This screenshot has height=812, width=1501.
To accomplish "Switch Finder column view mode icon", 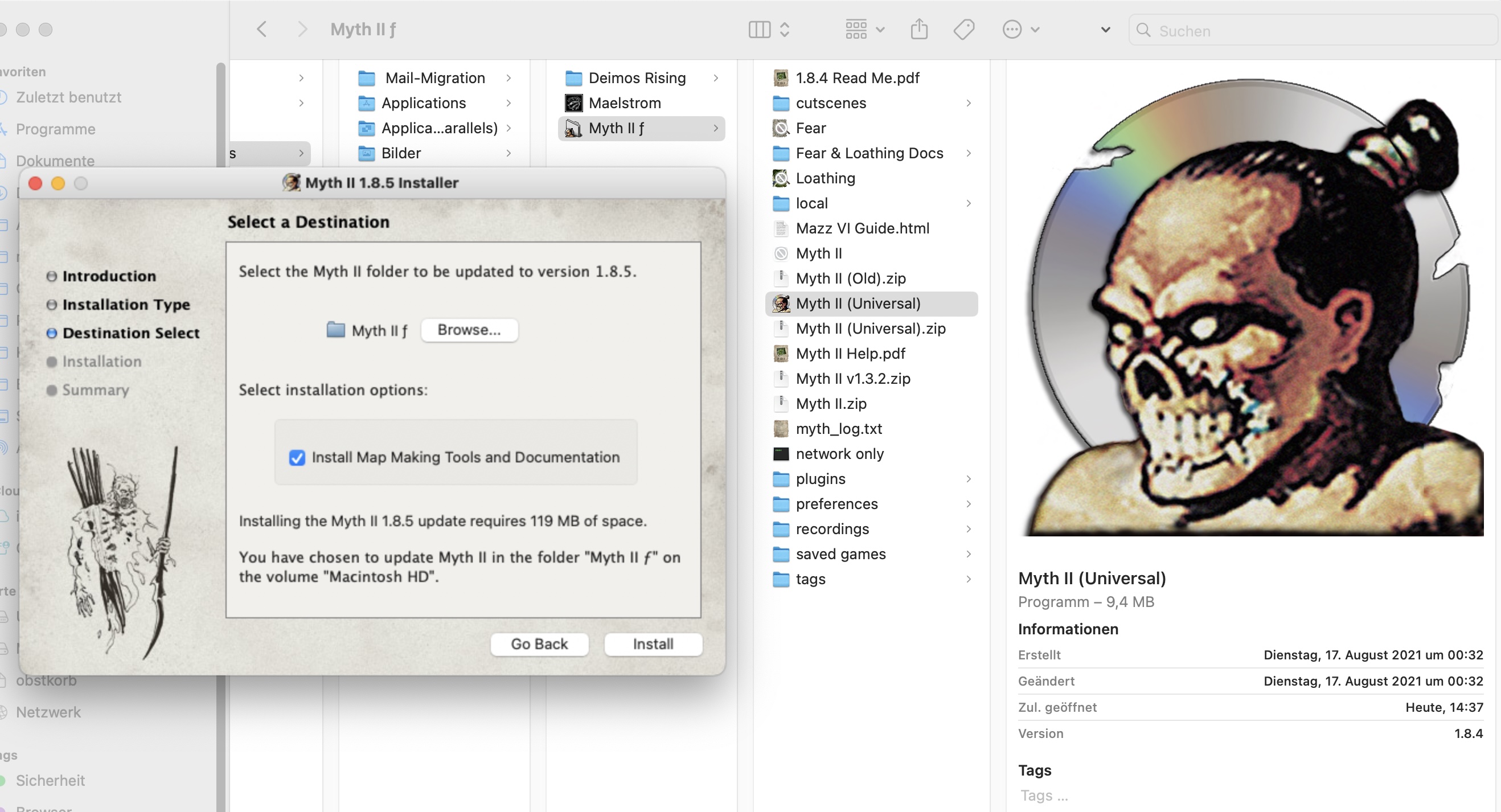I will (759, 29).
